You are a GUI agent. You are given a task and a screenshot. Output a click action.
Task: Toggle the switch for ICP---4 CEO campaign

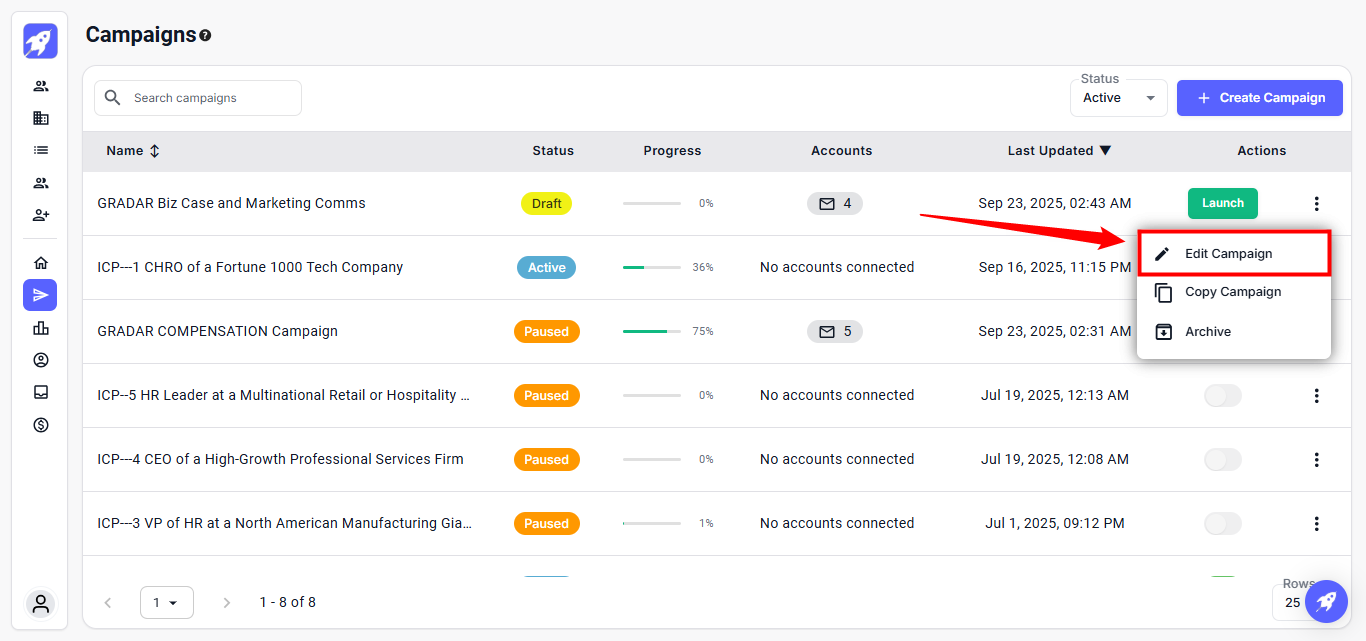1222,459
